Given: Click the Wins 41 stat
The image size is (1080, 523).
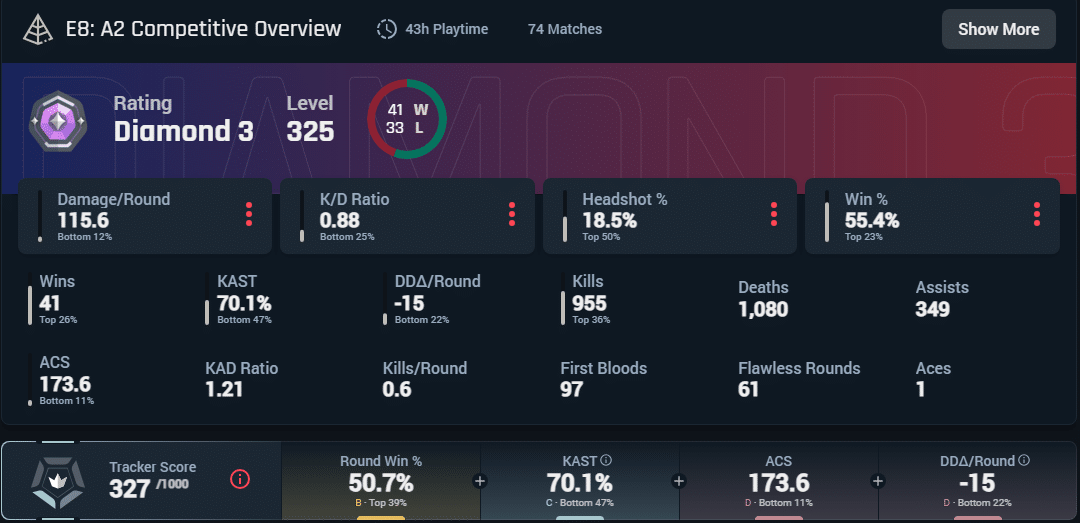Looking at the screenshot, I should (x=59, y=298).
